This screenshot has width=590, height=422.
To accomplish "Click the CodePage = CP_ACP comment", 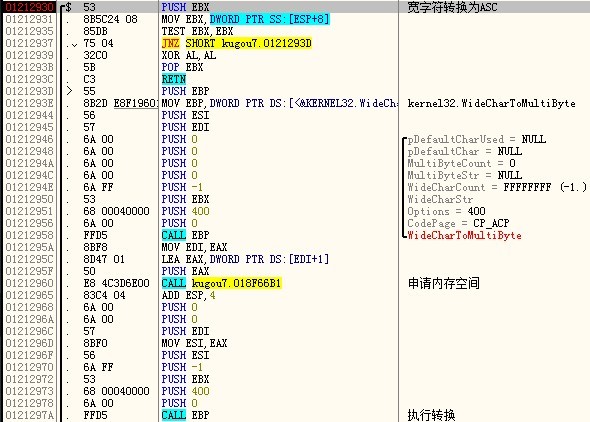I will click(x=459, y=223).
